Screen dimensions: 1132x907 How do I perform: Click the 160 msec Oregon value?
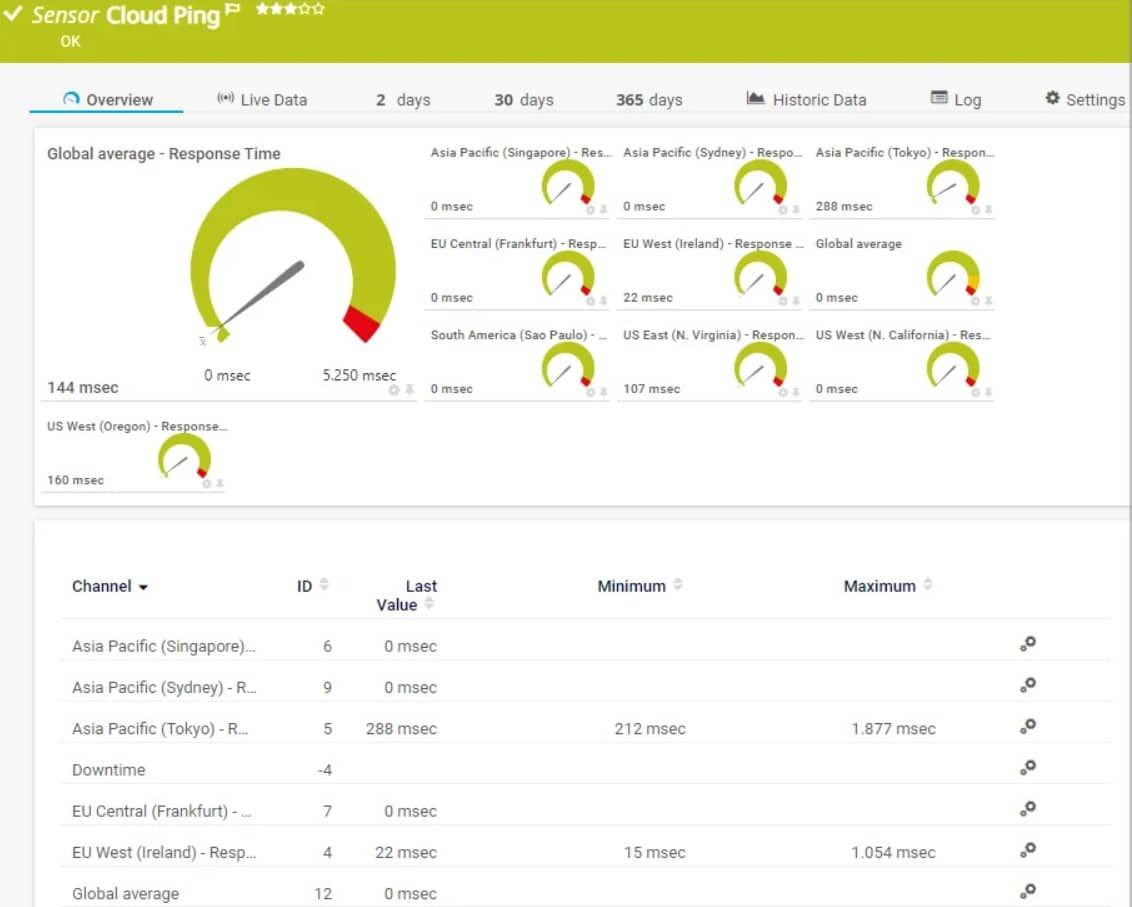(75, 480)
